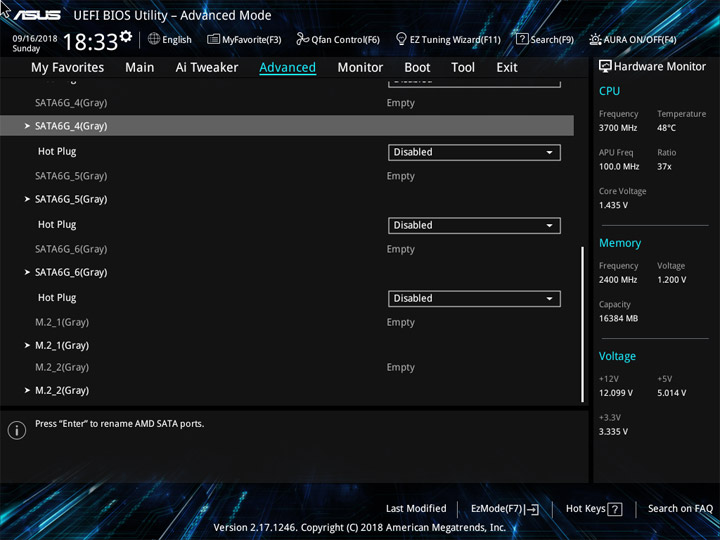Screen dimensions: 720x540
Task: Click the AURA light icon
Action: click(595, 39)
